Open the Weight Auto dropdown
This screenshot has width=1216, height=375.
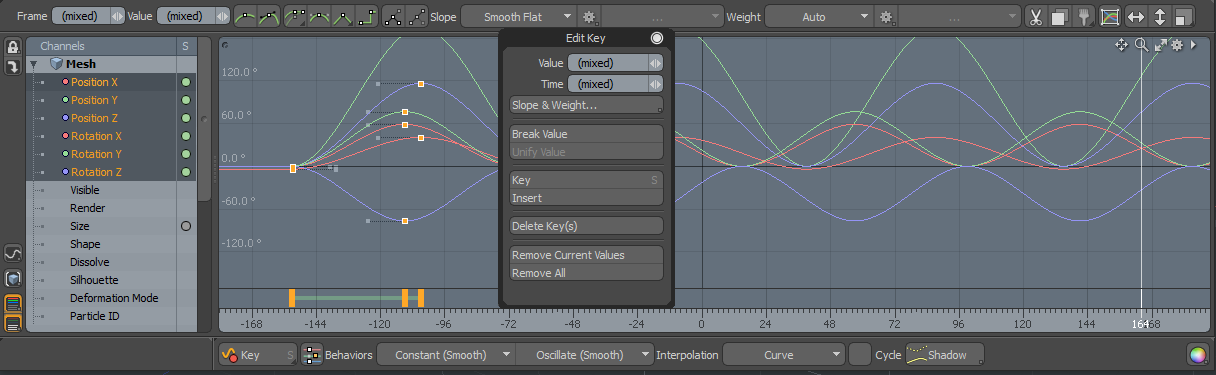(x=821, y=17)
